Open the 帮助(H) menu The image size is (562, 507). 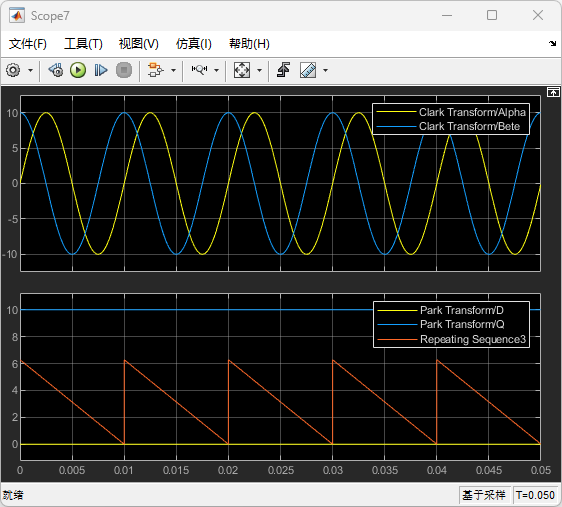pos(249,44)
